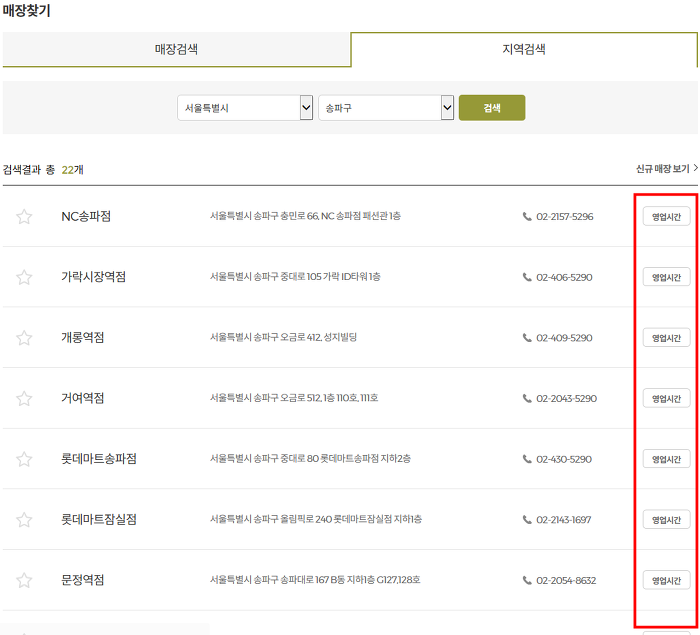Star the 롯데마트송파점 store

pyautogui.click(x=24, y=459)
